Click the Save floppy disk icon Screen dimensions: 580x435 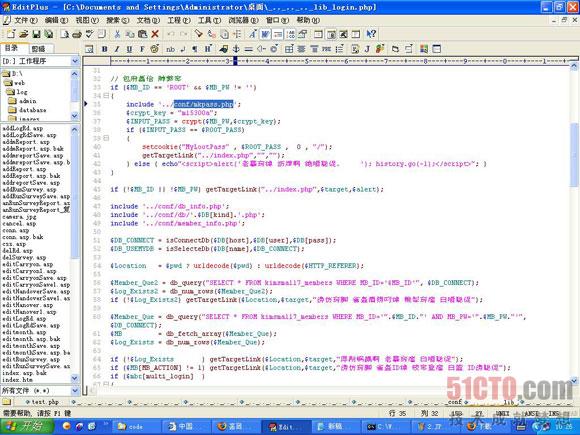(x=36, y=34)
